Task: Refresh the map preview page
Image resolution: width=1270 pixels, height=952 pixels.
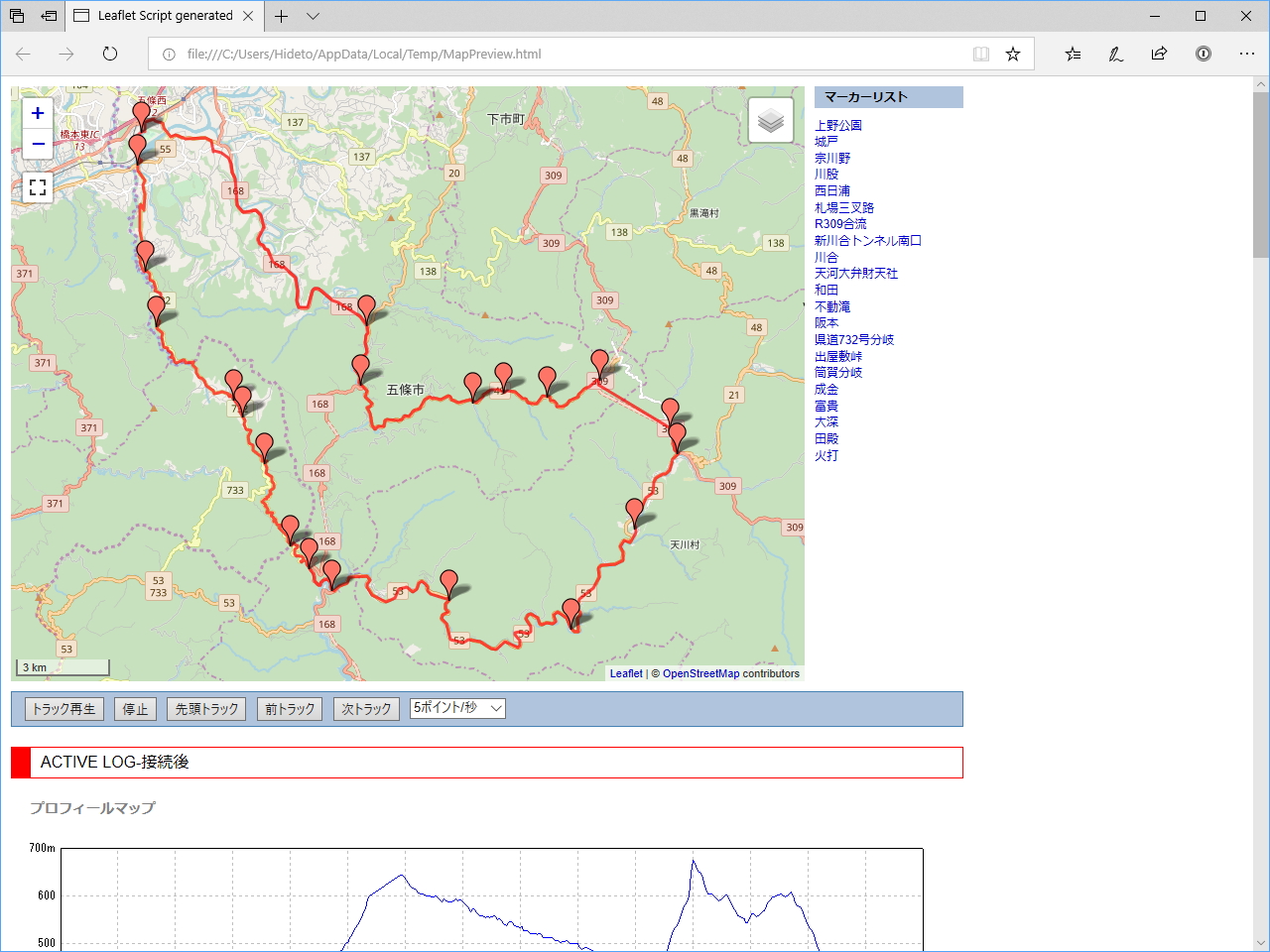Action: pyautogui.click(x=110, y=54)
